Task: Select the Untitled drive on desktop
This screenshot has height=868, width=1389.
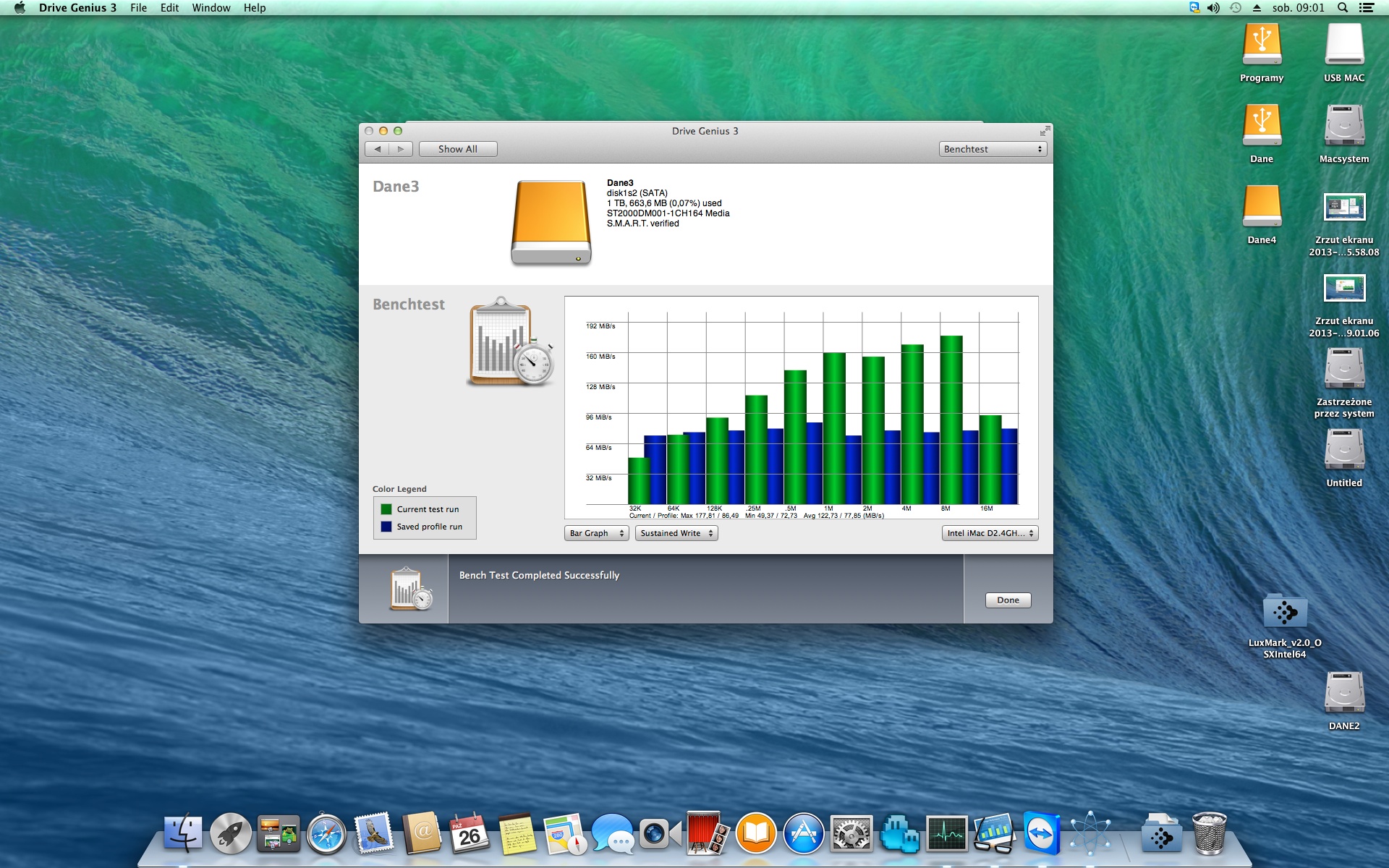Action: coord(1344,458)
